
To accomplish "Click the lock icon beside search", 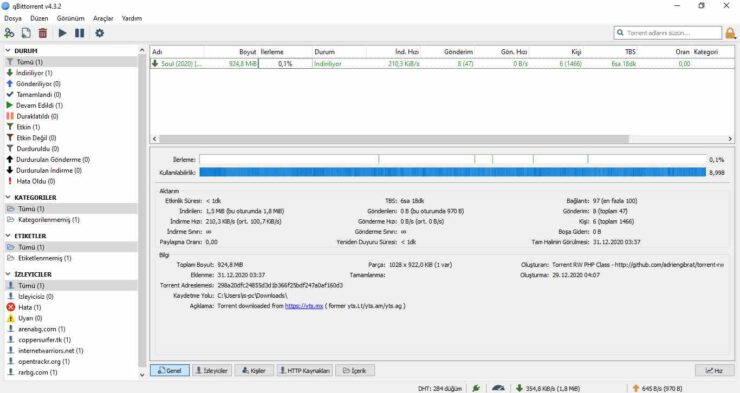I will tap(730, 33).
